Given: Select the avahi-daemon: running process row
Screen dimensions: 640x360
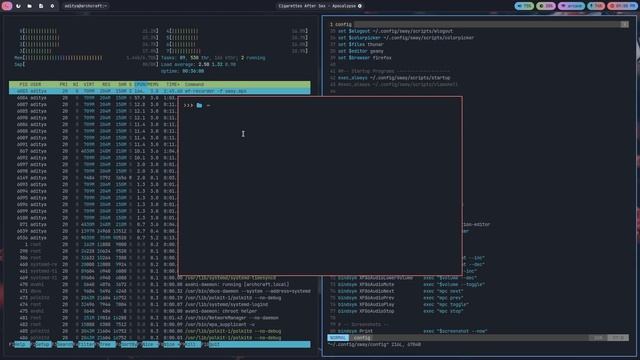Looking at the screenshot, I should tap(160, 284).
